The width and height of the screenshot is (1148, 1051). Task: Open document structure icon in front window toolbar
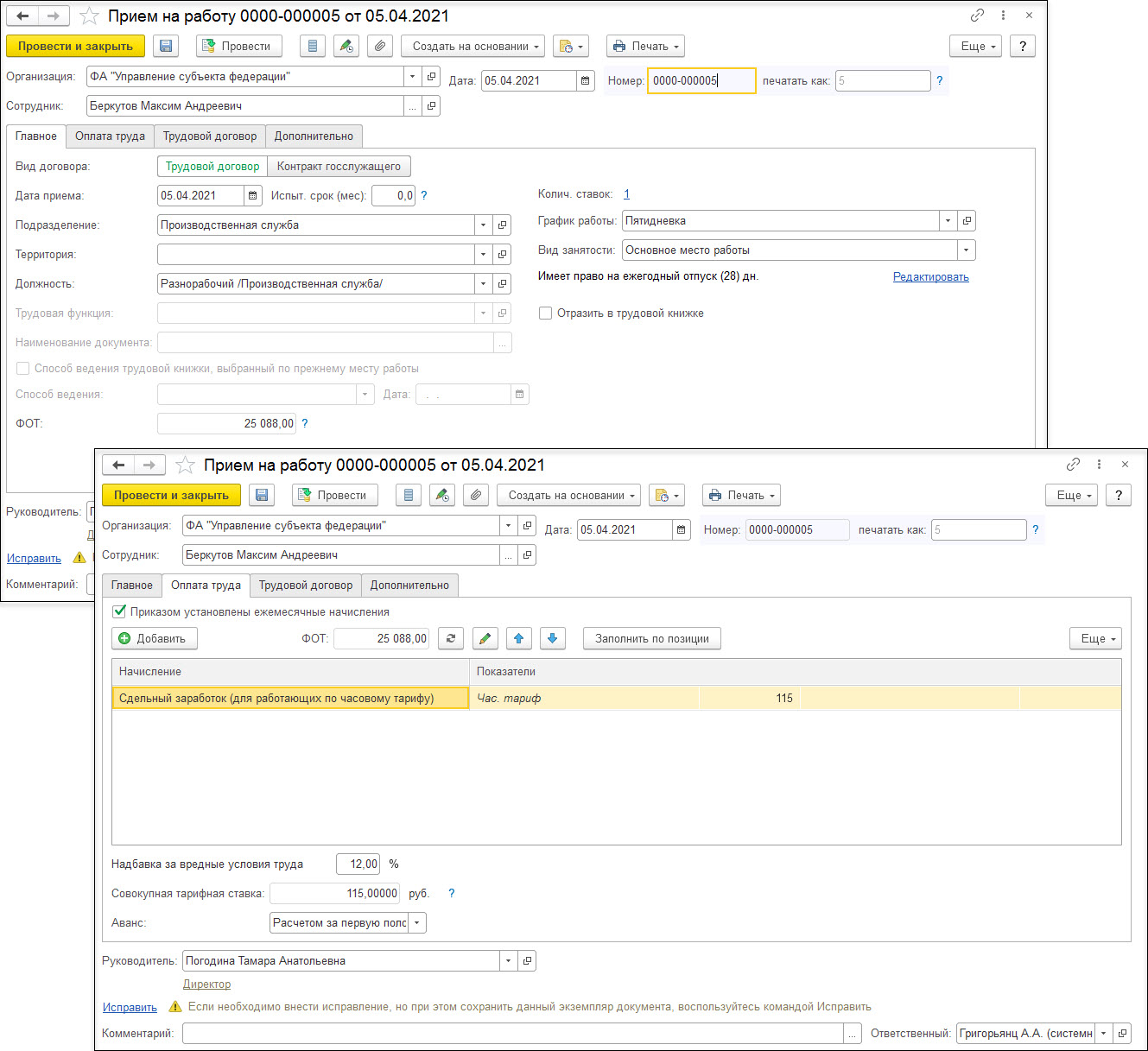click(x=409, y=495)
